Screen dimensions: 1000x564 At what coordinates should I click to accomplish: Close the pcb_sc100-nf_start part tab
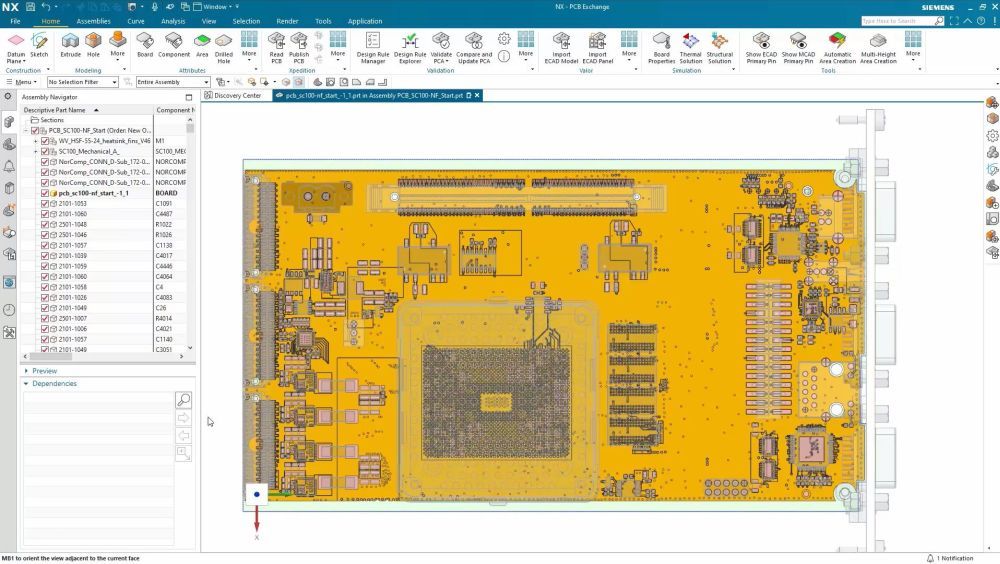(x=476, y=95)
